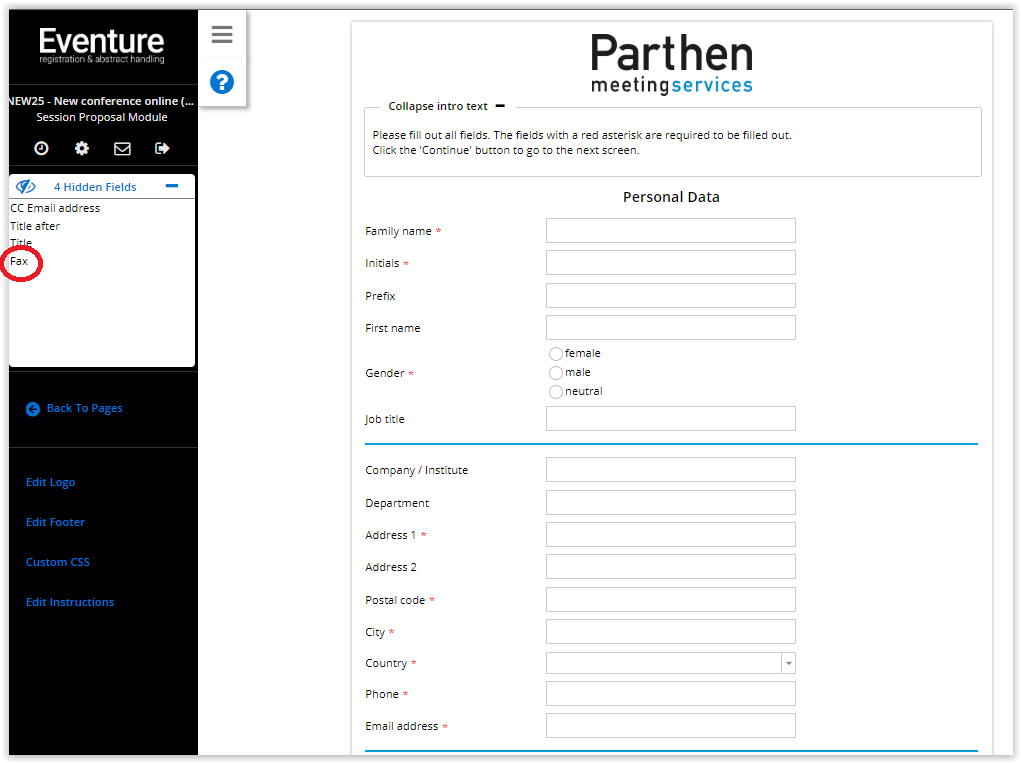Click the clock history icon in sidebar
The image size is (1021, 763).
pyautogui.click(x=41, y=148)
